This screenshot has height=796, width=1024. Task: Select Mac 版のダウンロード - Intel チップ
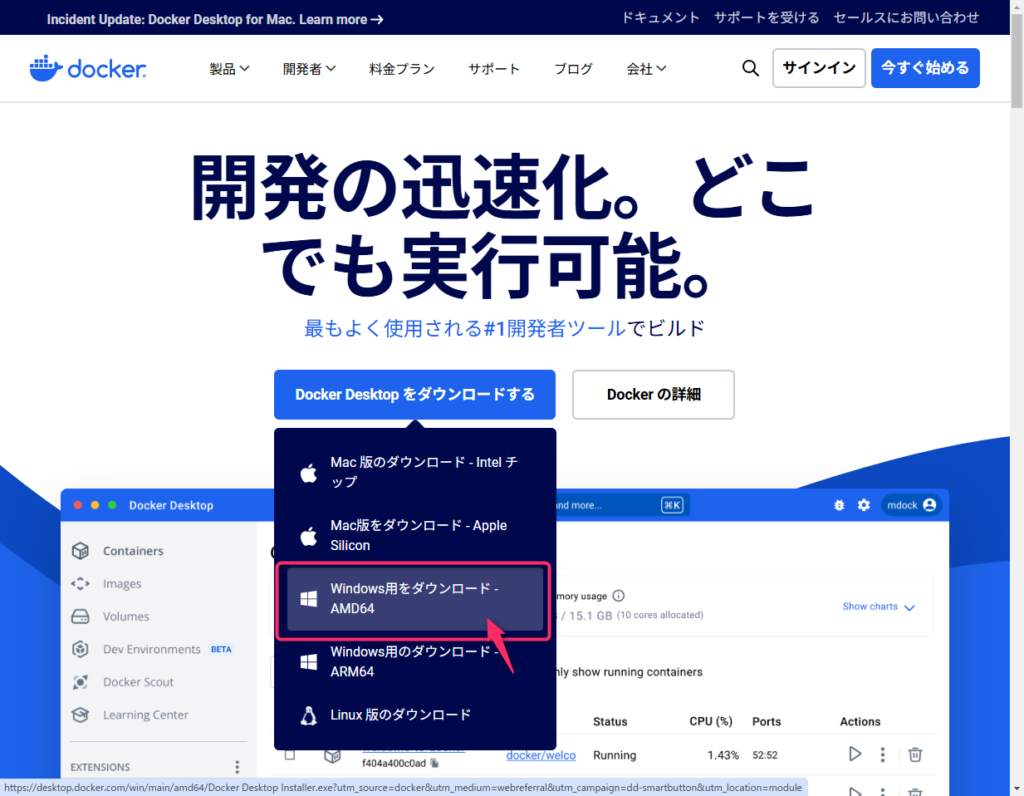click(415, 472)
